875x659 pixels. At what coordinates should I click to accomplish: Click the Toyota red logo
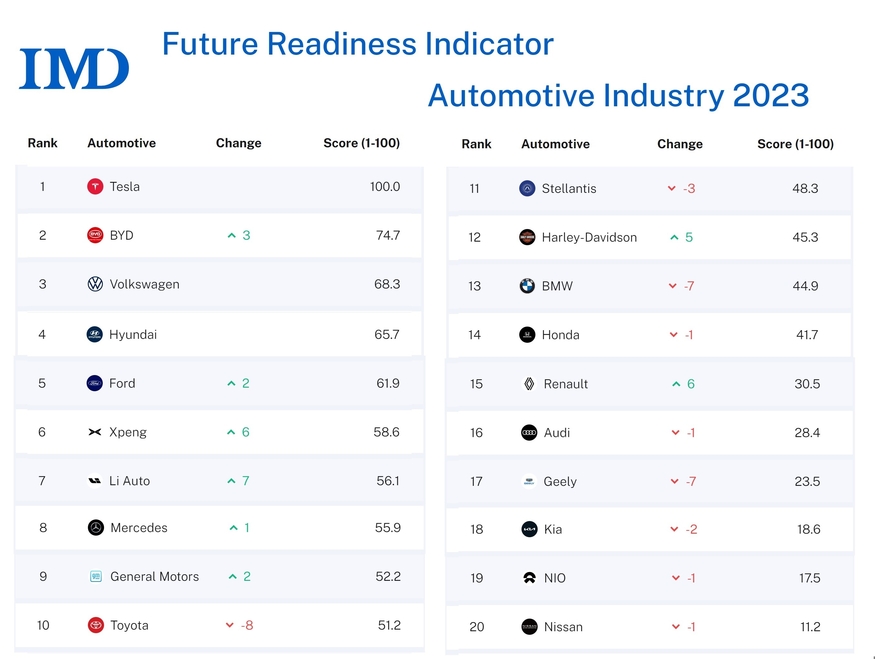(95, 626)
